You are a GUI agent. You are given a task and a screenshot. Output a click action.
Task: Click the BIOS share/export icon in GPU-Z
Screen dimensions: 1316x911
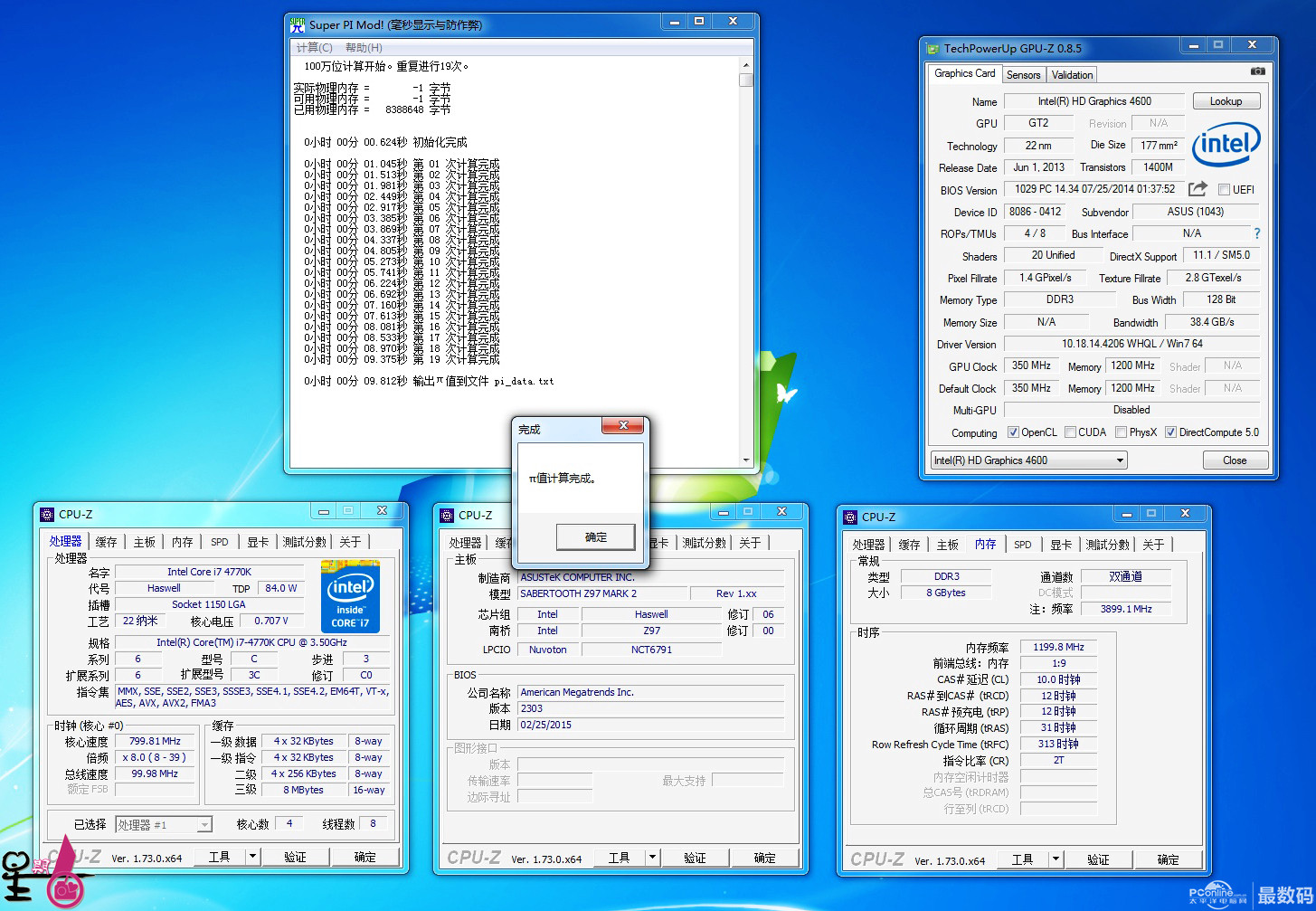click(1198, 188)
